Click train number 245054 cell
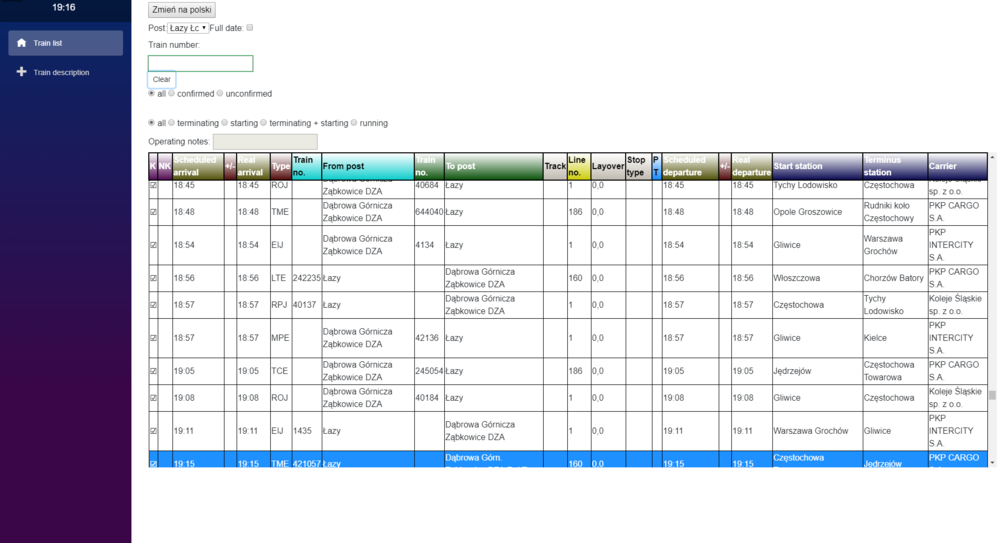Screen dimensions: 1000x543 tap(429, 371)
